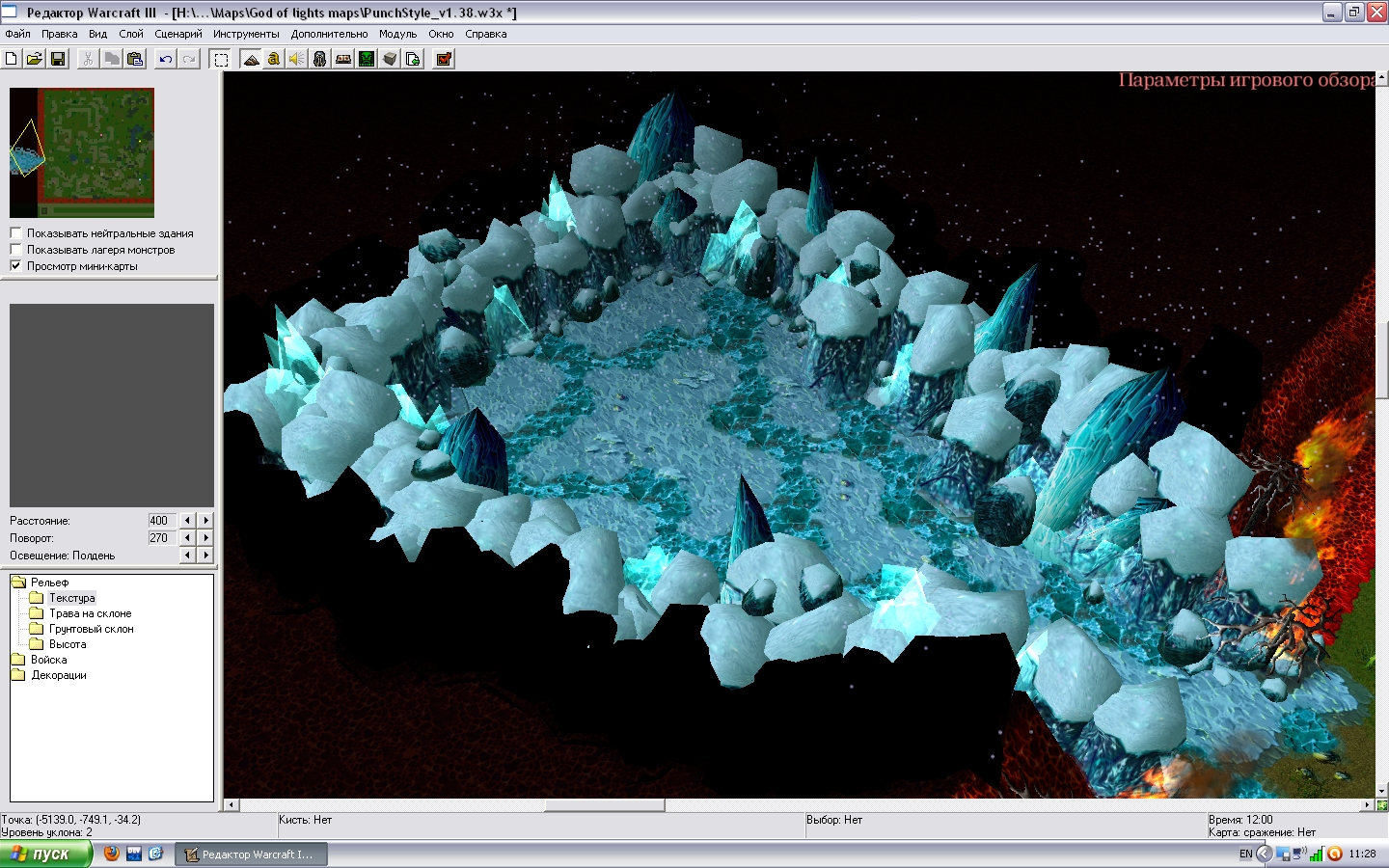The height and width of the screenshot is (868, 1389).
Task: Open the Слой menu
Action: 131,34
